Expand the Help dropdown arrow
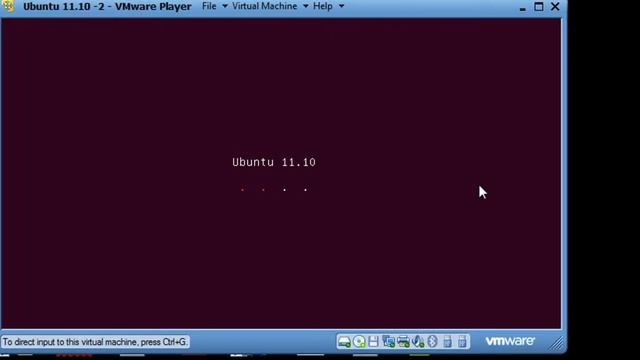 341,6
